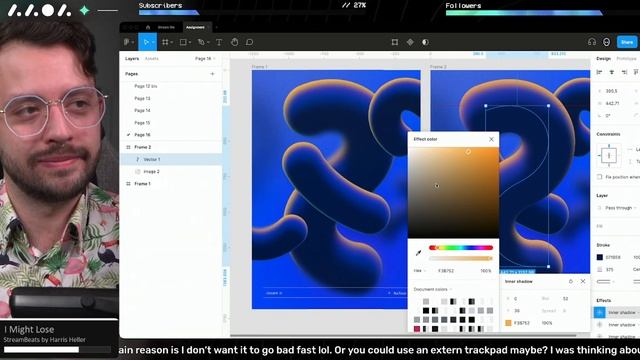Viewport: 640px width, 360px height.
Task: Open the shape tools dropdown arrow
Action: pyautogui.click(x=190, y=42)
